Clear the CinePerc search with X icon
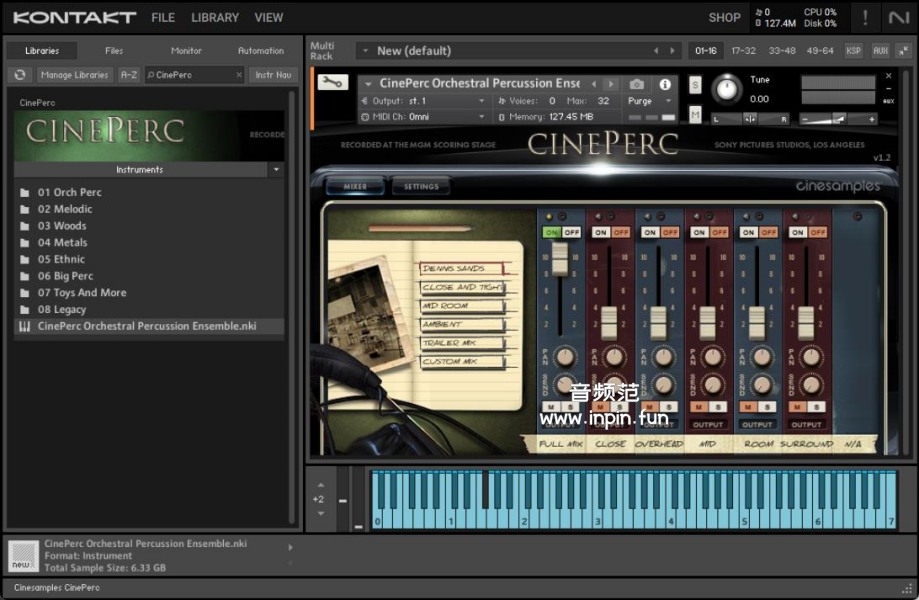This screenshot has width=919, height=600. [x=239, y=75]
